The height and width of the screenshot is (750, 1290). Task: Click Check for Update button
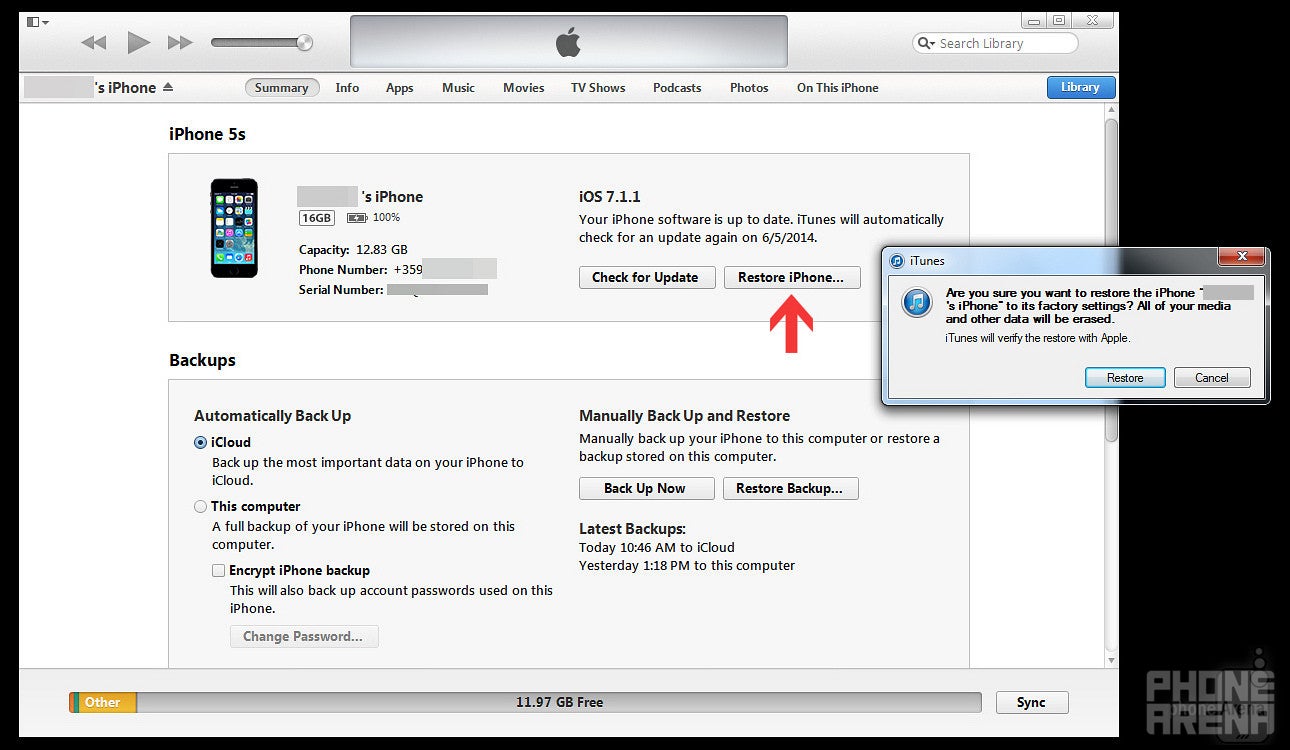tap(645, 277)
